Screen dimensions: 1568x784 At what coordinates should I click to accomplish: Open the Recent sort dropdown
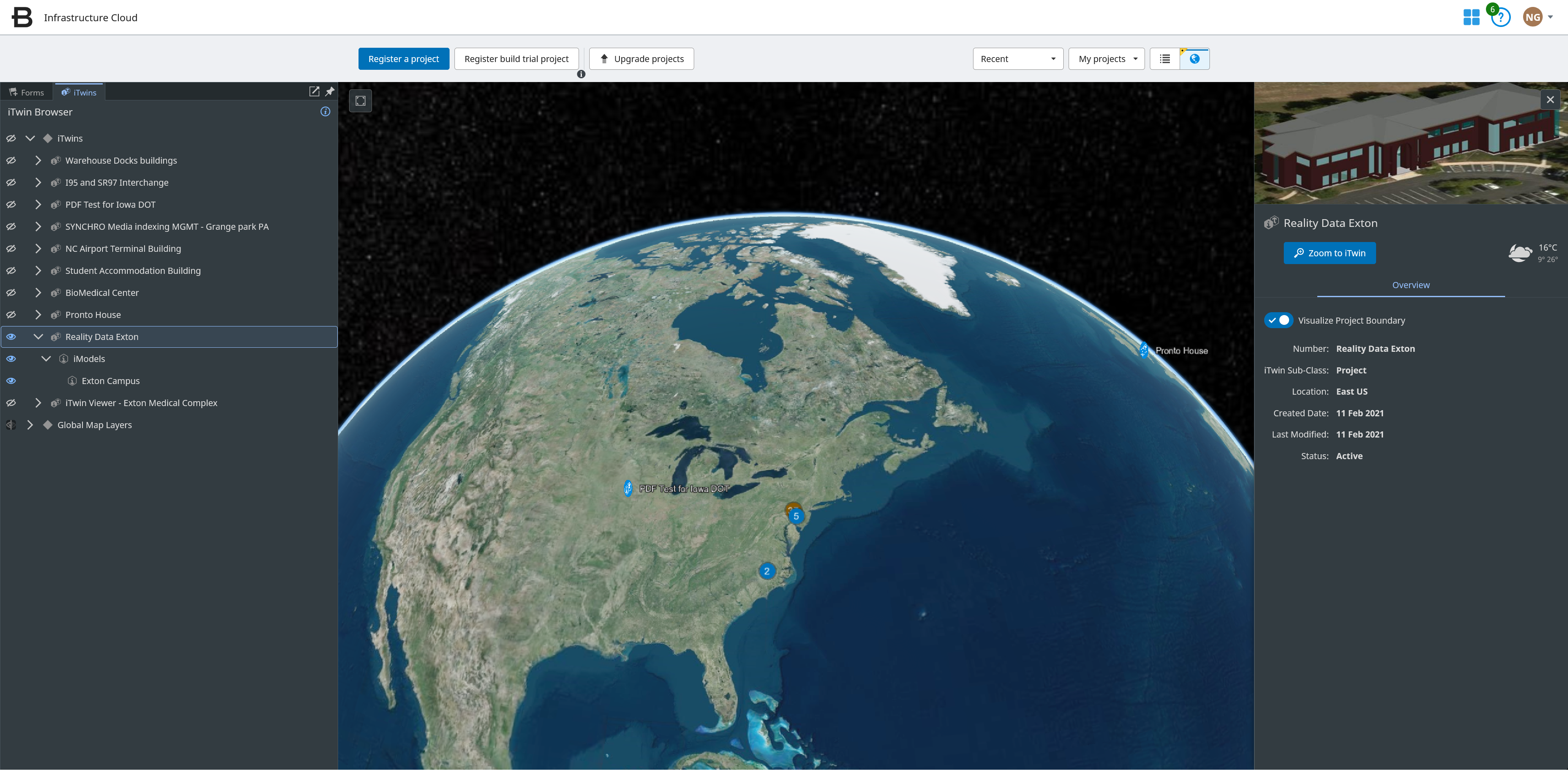point(1018,59)
